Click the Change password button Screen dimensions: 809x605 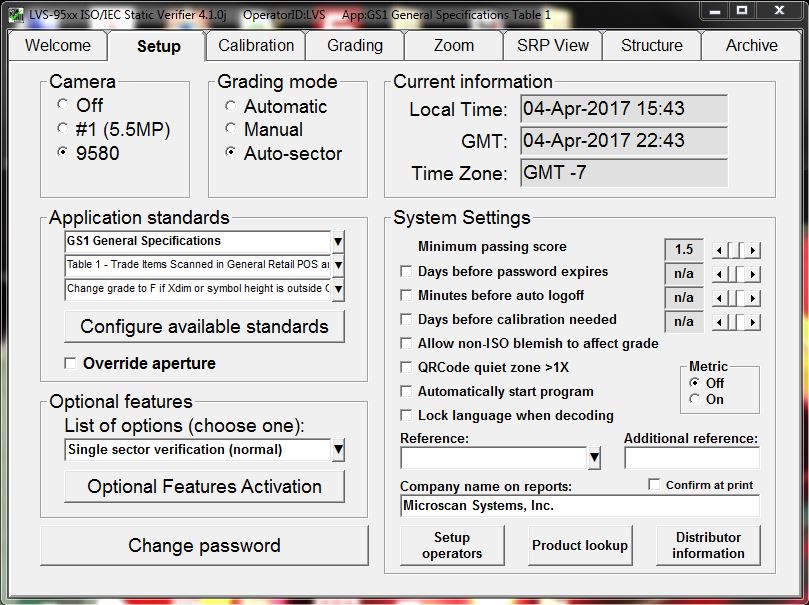(204, 545)
